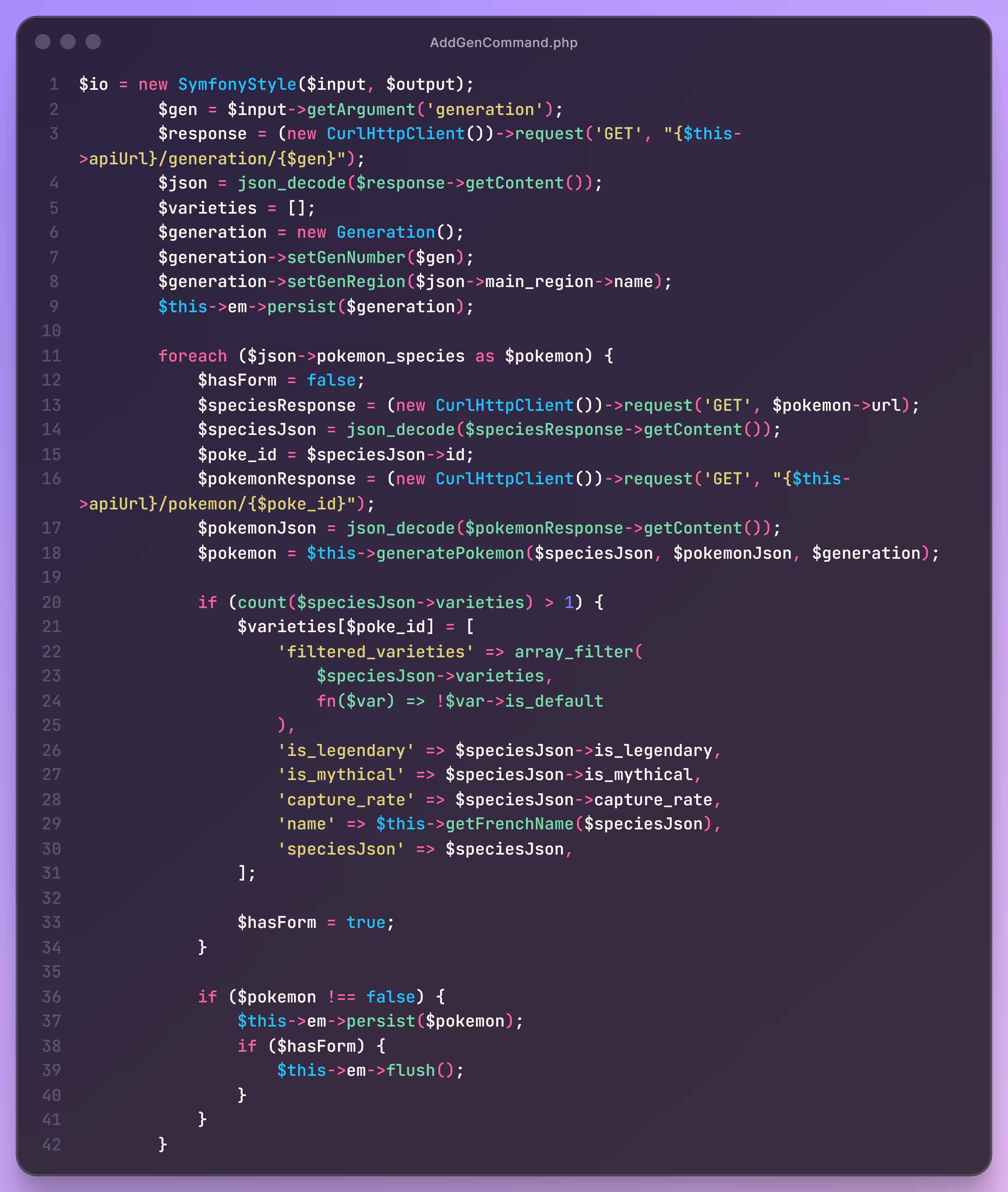
Task: Click the AddGenCommand.php window title
Action: tap(503, 43)
